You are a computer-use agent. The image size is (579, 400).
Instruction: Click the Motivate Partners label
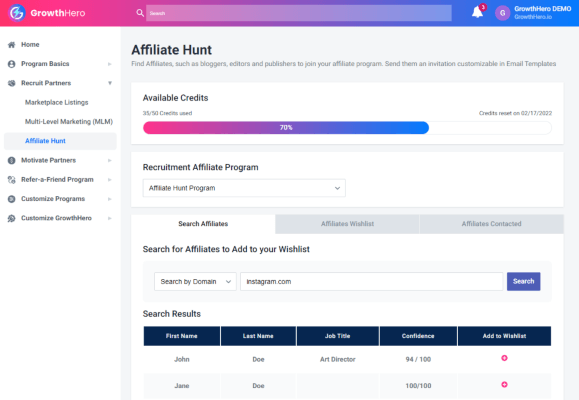pyautogui.click(x=48, y=160)
